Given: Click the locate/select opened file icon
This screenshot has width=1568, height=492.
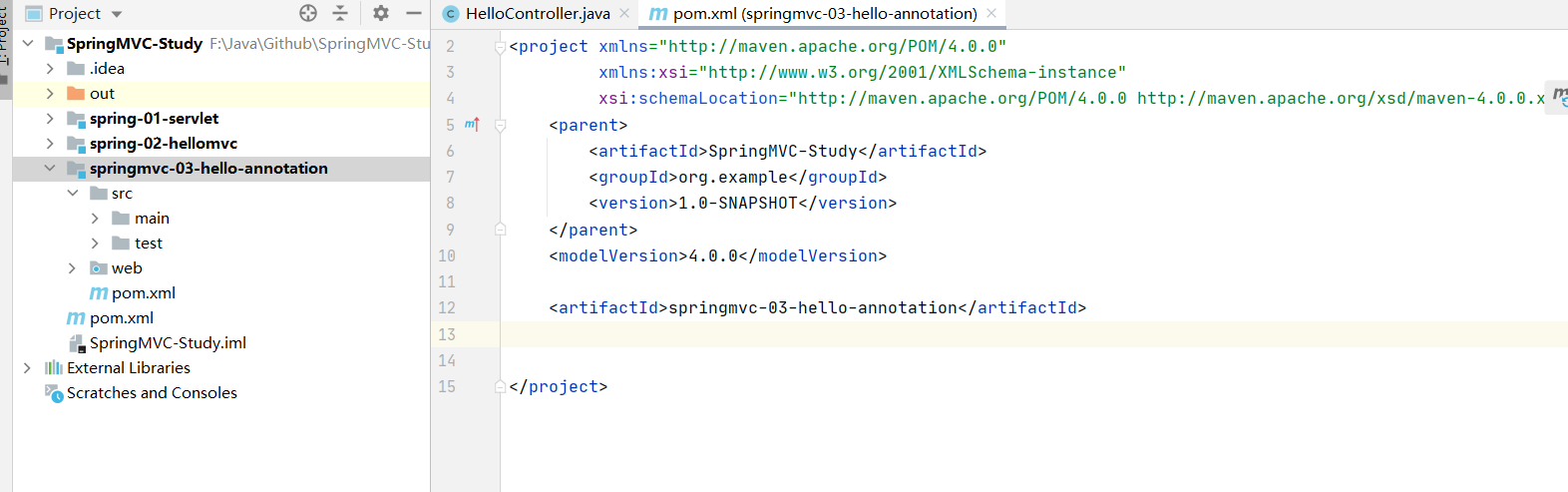Looking at the screenshot, I should point(308,13).
